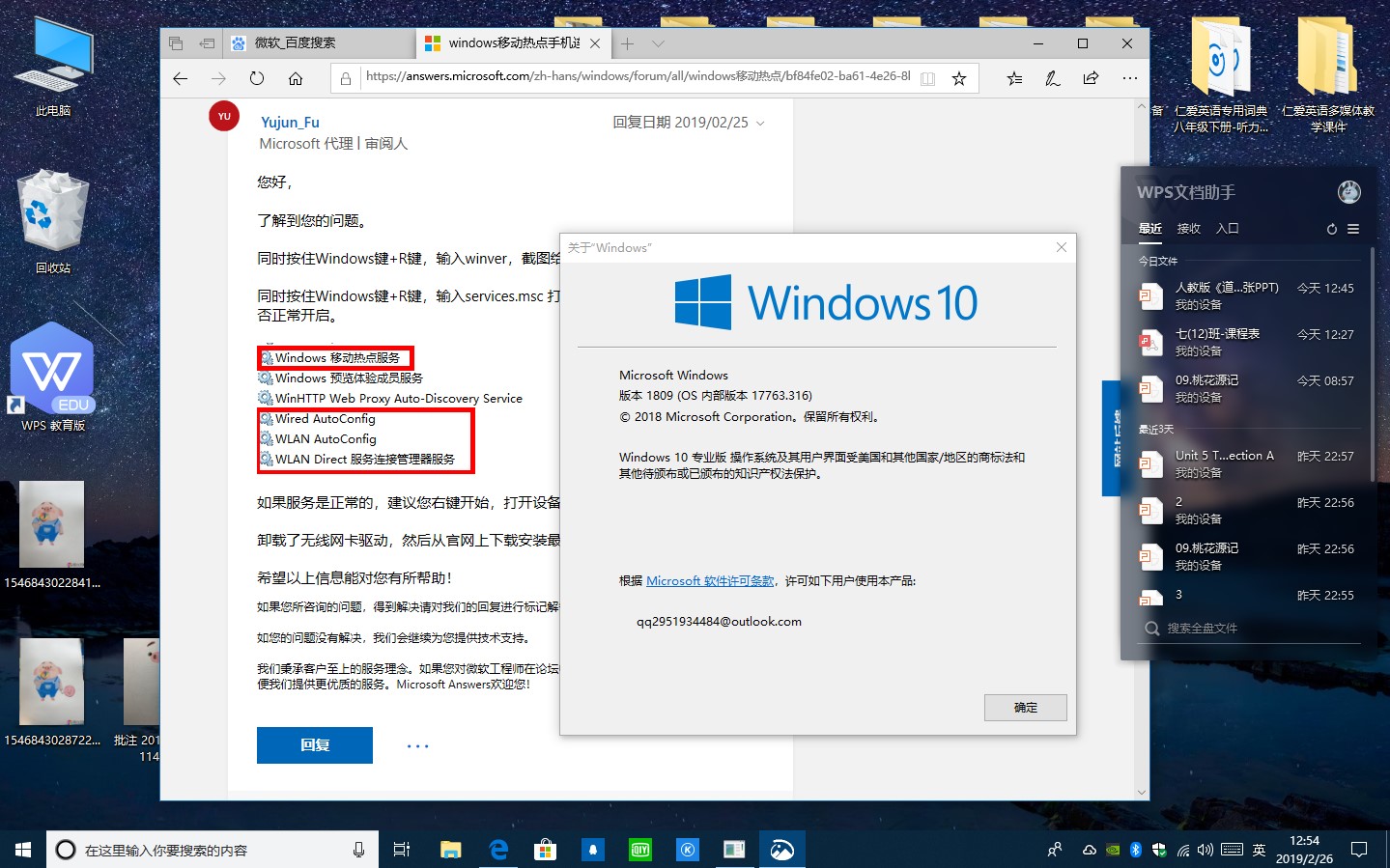Share this page icon in Edge
1390x868 pixels.
coord(1091,78)
